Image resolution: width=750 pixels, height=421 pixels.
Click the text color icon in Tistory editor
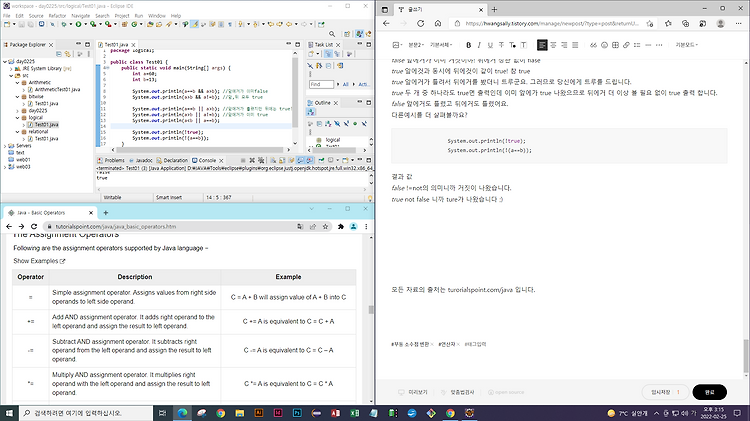pos(512,45)
